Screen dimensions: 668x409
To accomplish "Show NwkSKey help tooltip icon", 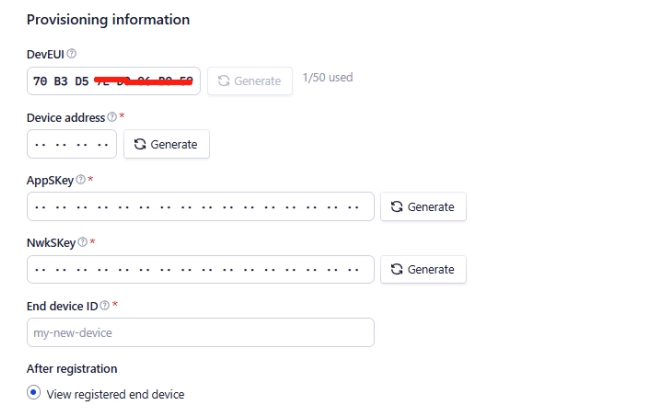I will tap(83, 242).
